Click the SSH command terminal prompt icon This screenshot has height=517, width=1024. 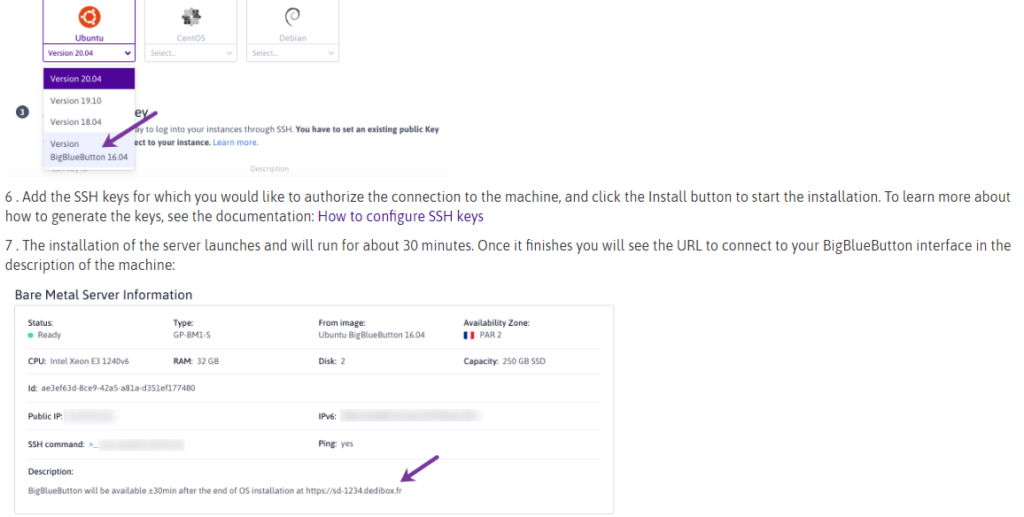(92, 443)
